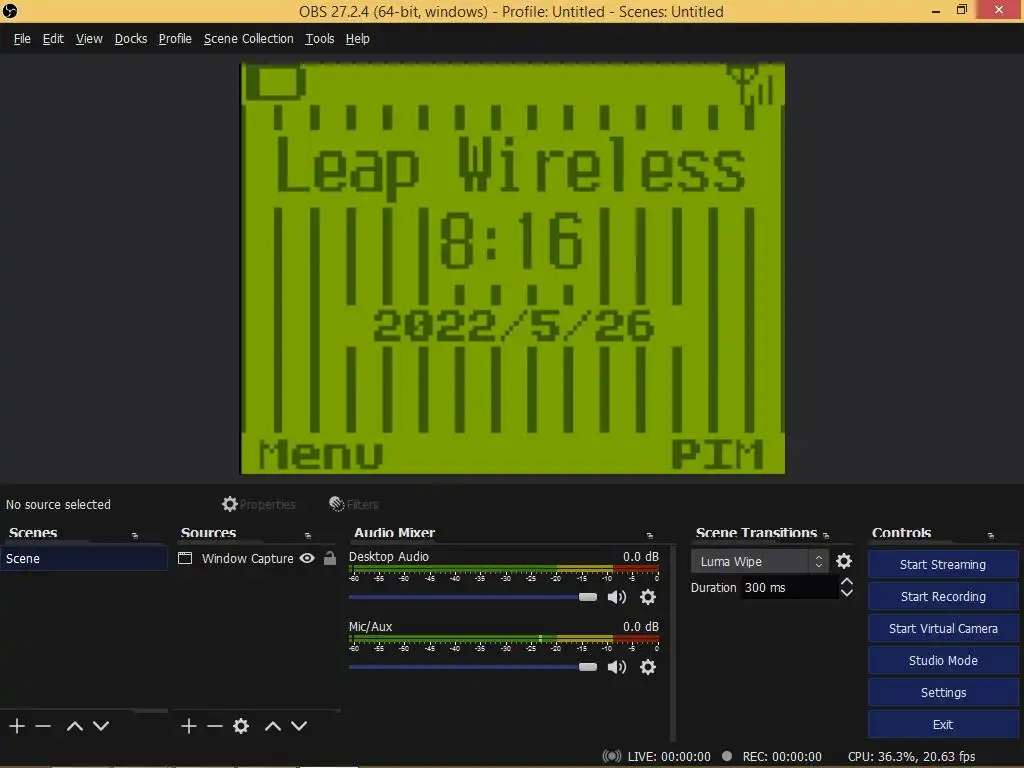
Task: Adjust the Desktop Audio volume slider
Action: point(473,597)
